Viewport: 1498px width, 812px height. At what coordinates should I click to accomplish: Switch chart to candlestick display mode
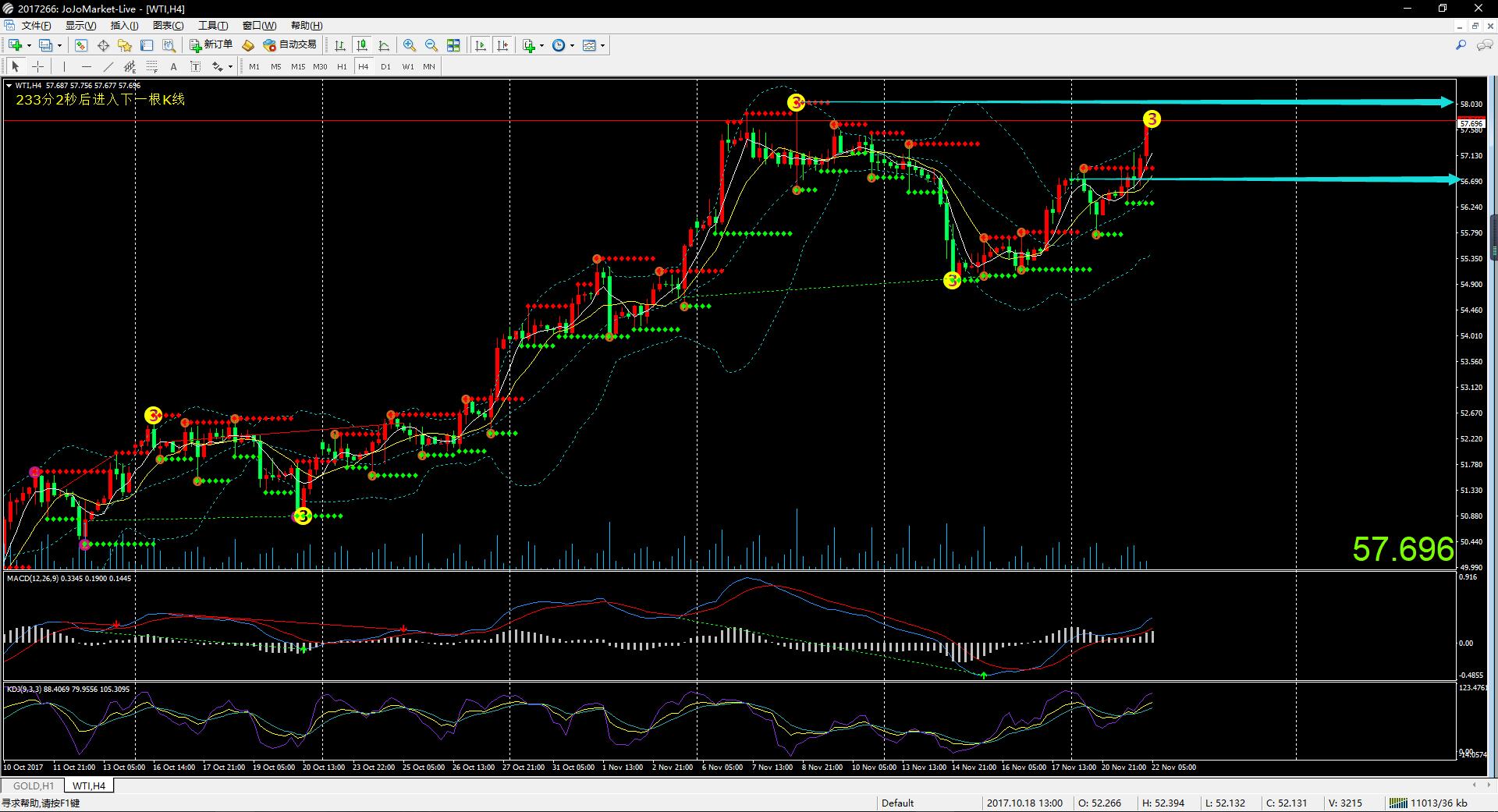pos(362,45)
